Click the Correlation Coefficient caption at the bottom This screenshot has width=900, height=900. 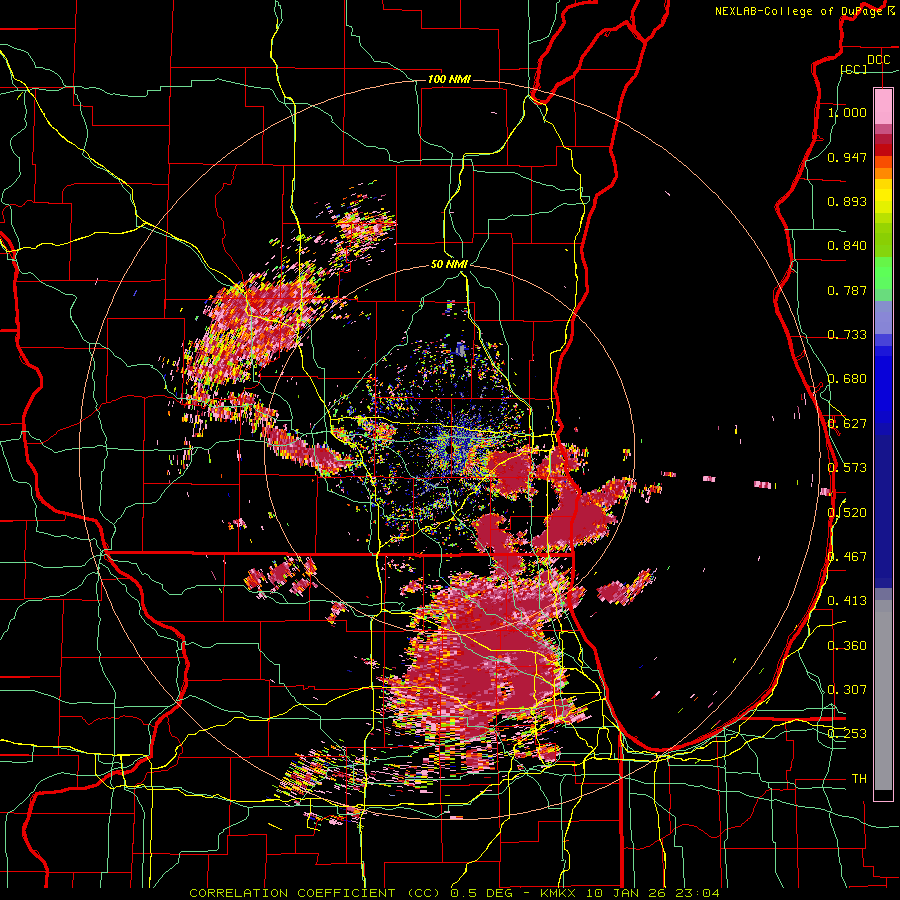click(454, 893)
